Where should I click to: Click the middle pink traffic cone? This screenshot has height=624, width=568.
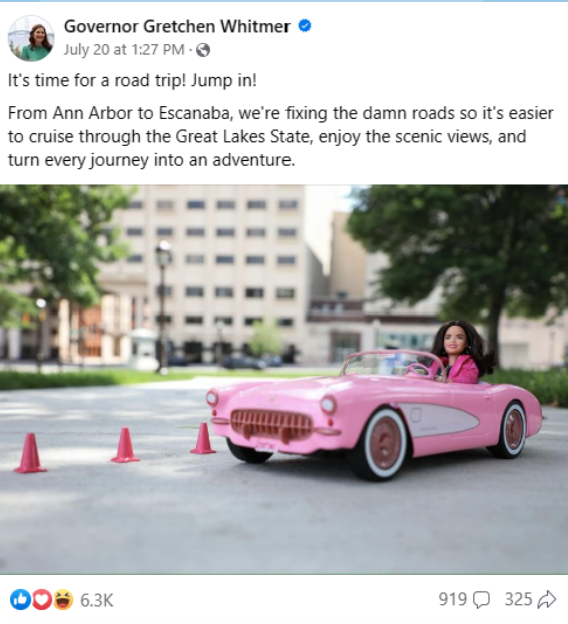[125, 445]
